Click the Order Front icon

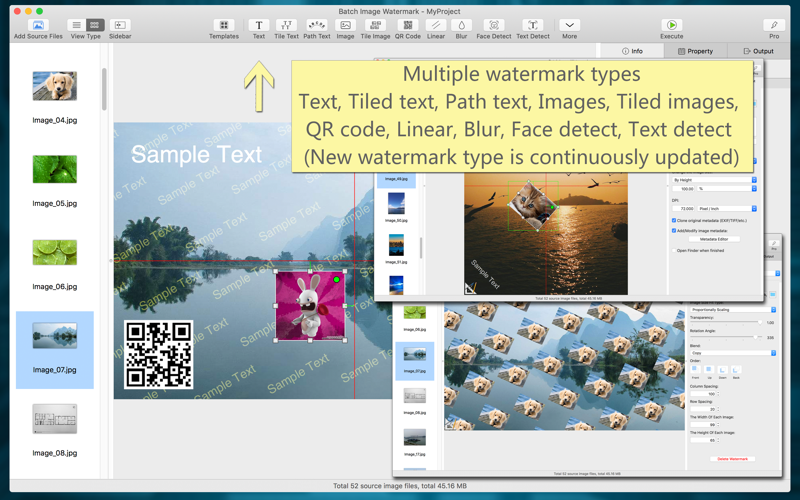click(695, 369)
